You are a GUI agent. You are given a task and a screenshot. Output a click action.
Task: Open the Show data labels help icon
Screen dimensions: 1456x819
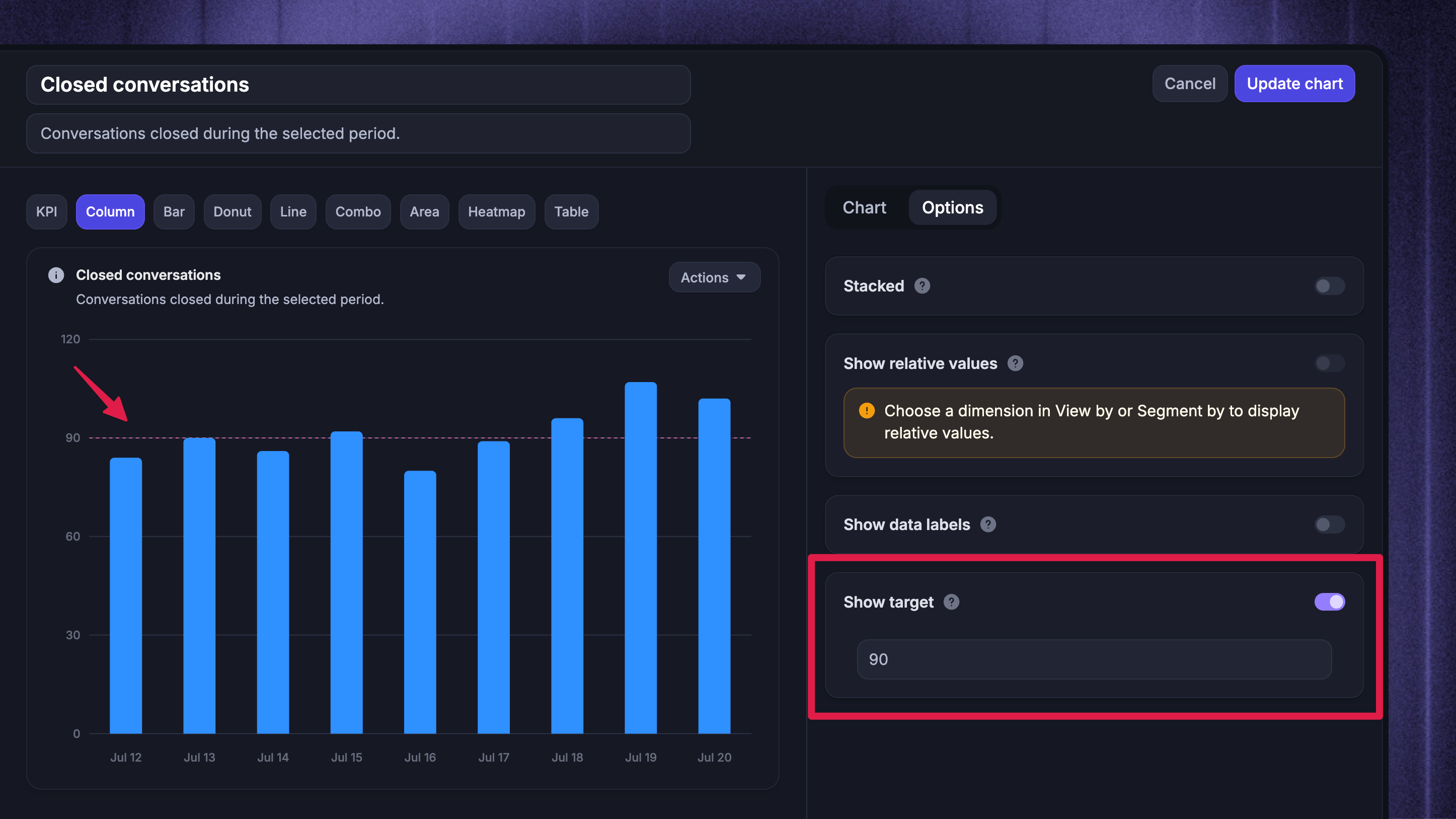click(988, 525)
